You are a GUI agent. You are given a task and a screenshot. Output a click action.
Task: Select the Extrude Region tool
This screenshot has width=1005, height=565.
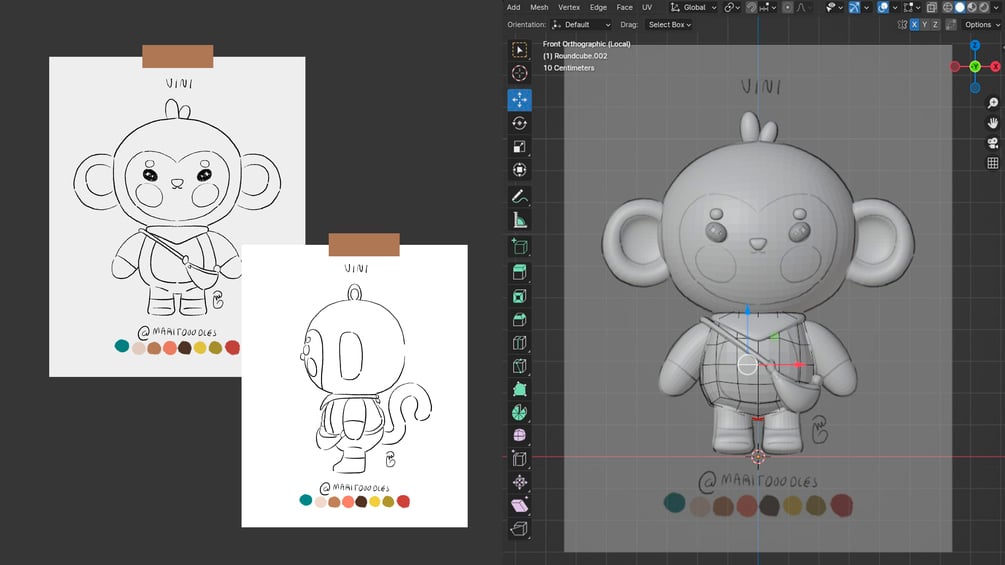click(x=519, y=272)
